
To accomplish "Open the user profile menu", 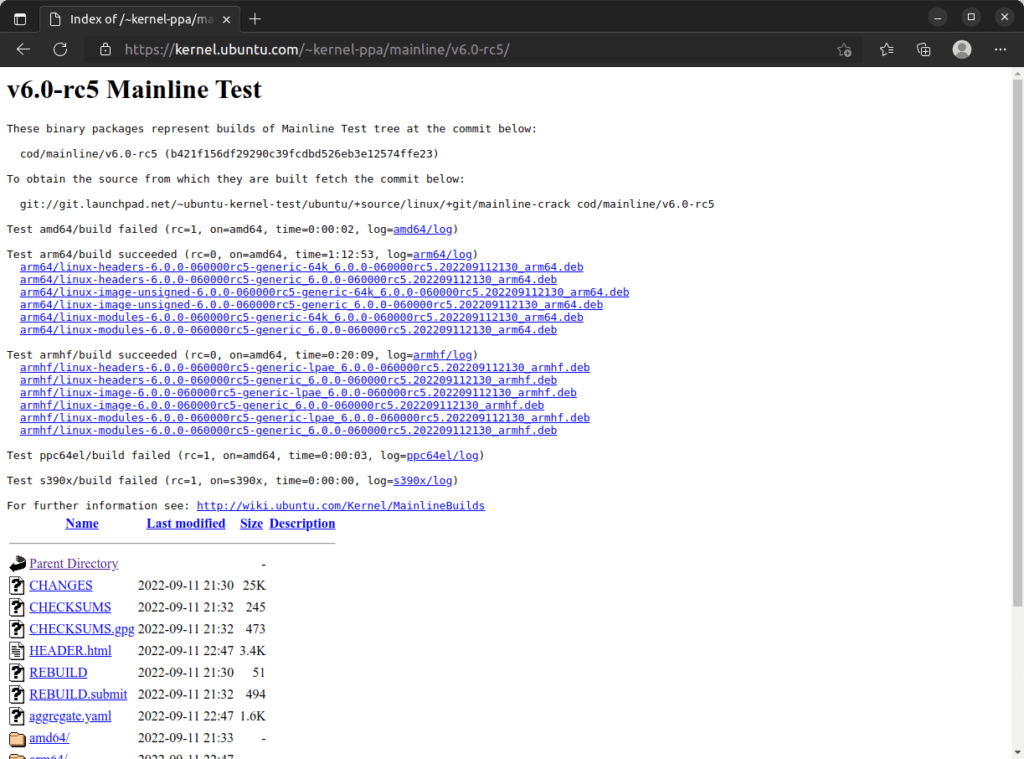I will point(962,50).
